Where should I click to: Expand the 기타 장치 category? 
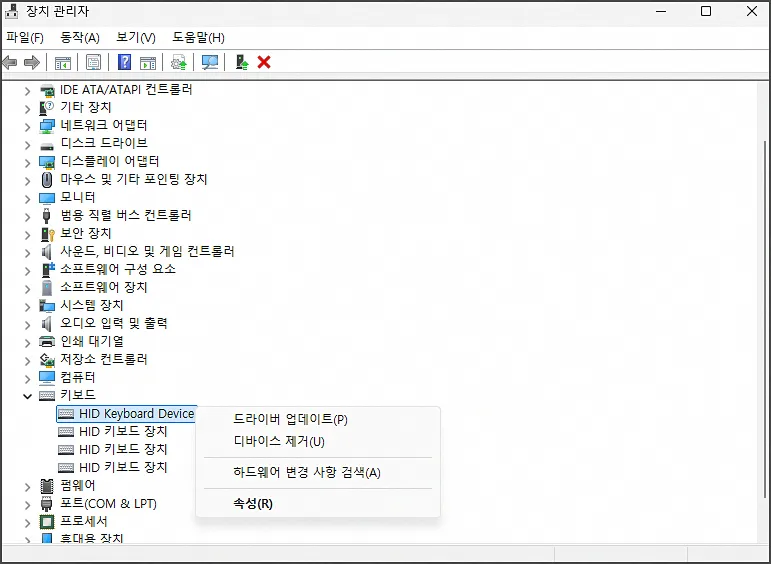(x=28, y=109)
